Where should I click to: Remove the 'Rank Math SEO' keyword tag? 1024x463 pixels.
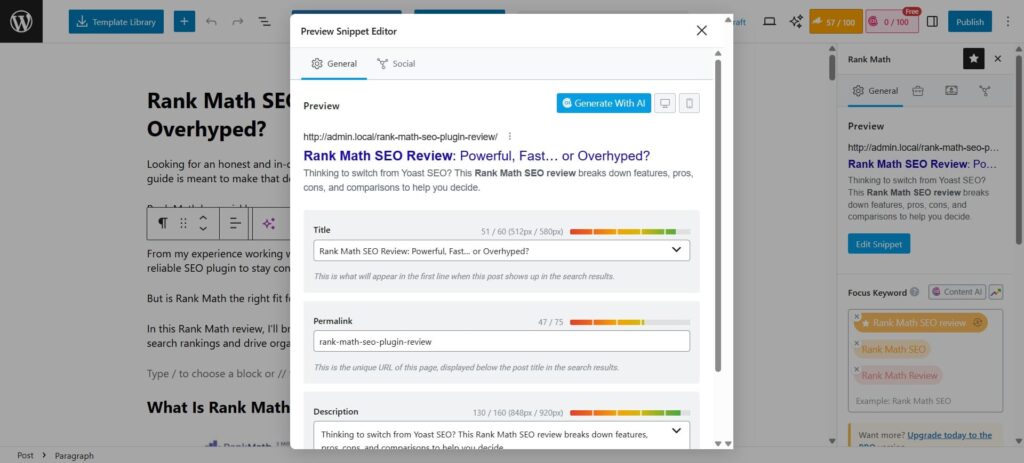856,343
